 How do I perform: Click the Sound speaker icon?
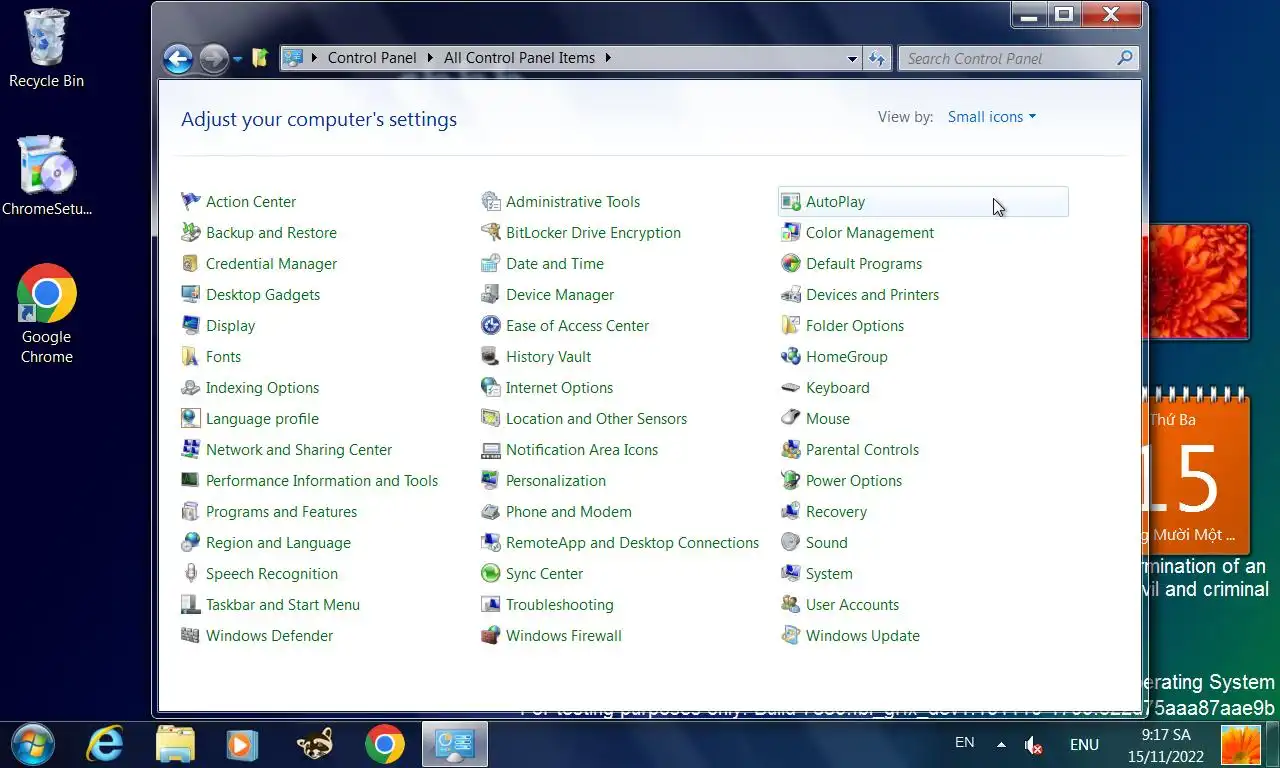pyautogui.click(x=790, y=543)
